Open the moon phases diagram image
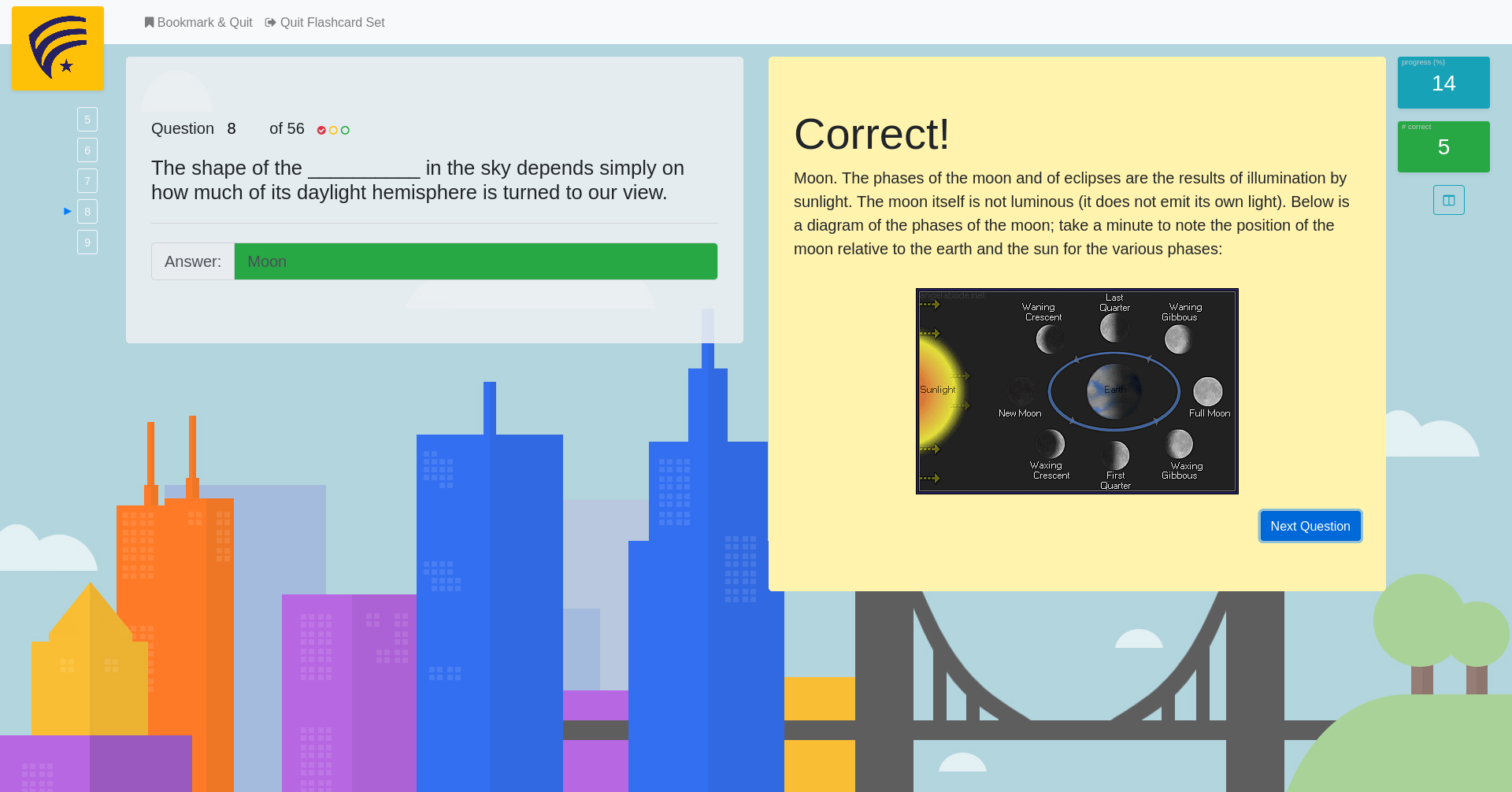Viewport: 1512px width, 792px height. coord(1077,391)
